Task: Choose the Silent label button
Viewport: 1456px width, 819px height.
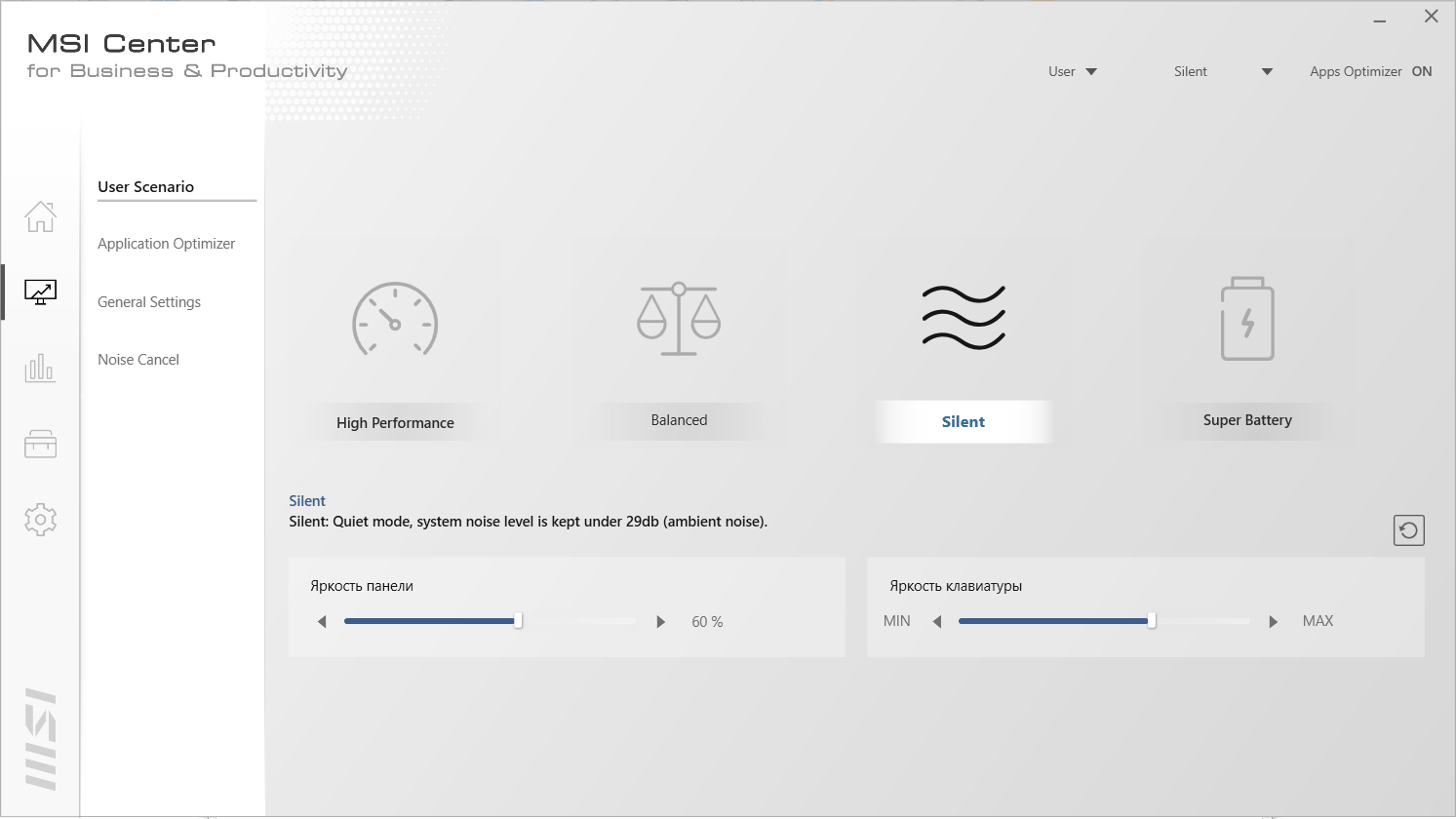Action: [964, 421]
